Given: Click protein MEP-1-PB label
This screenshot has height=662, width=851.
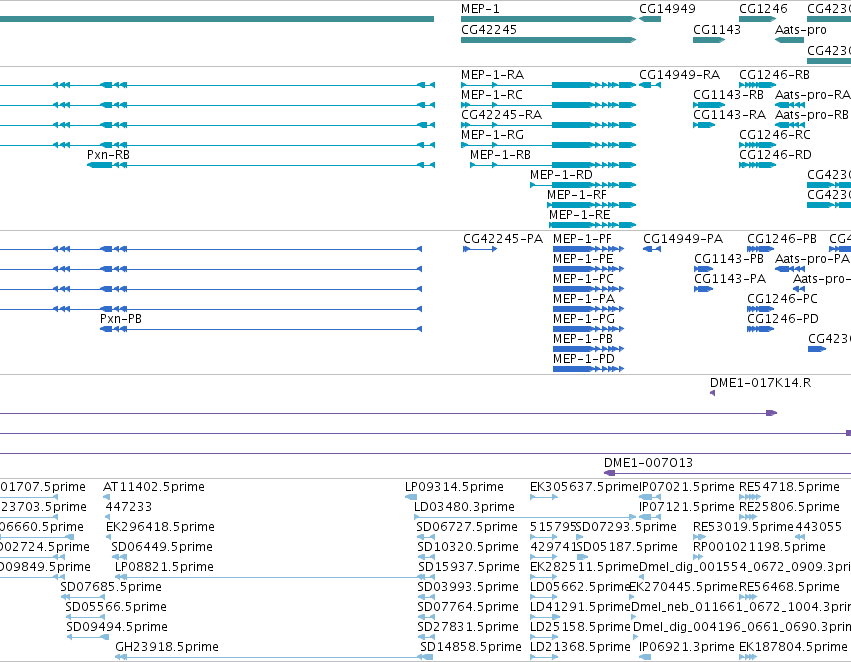Looking at the screenshot, I should [x=583, y=340].
